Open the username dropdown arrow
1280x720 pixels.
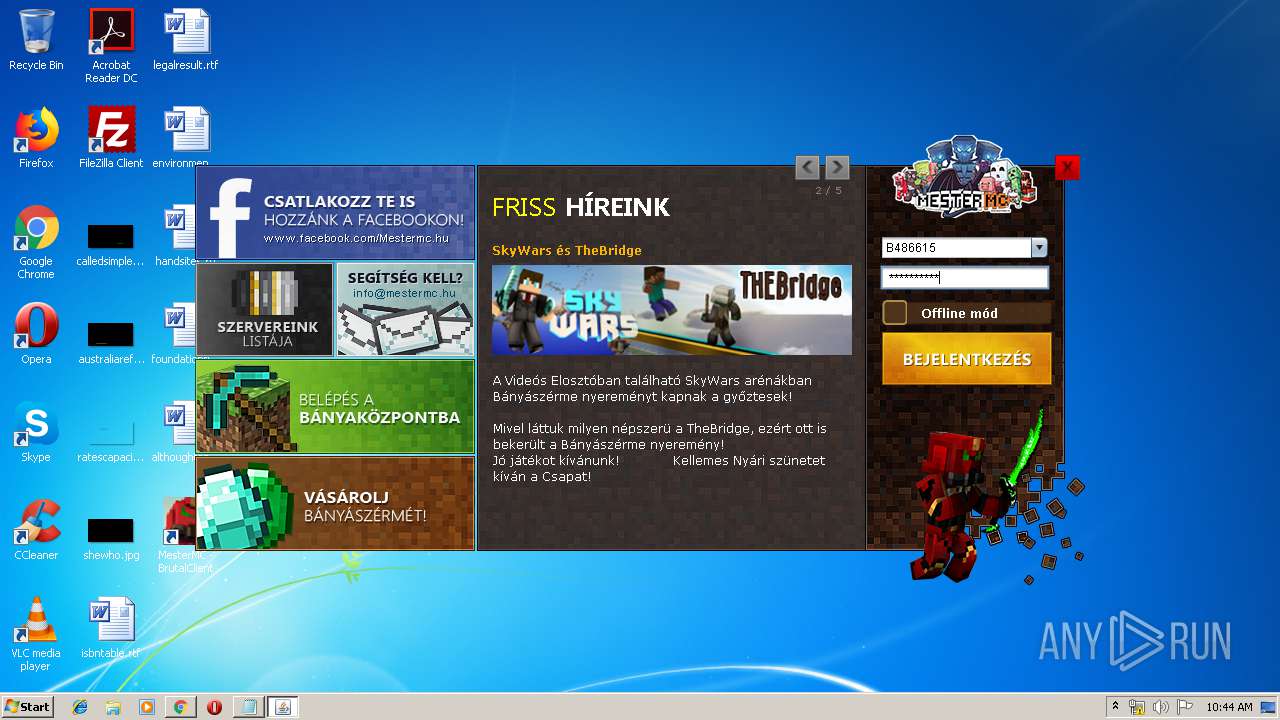(1039, 248)
